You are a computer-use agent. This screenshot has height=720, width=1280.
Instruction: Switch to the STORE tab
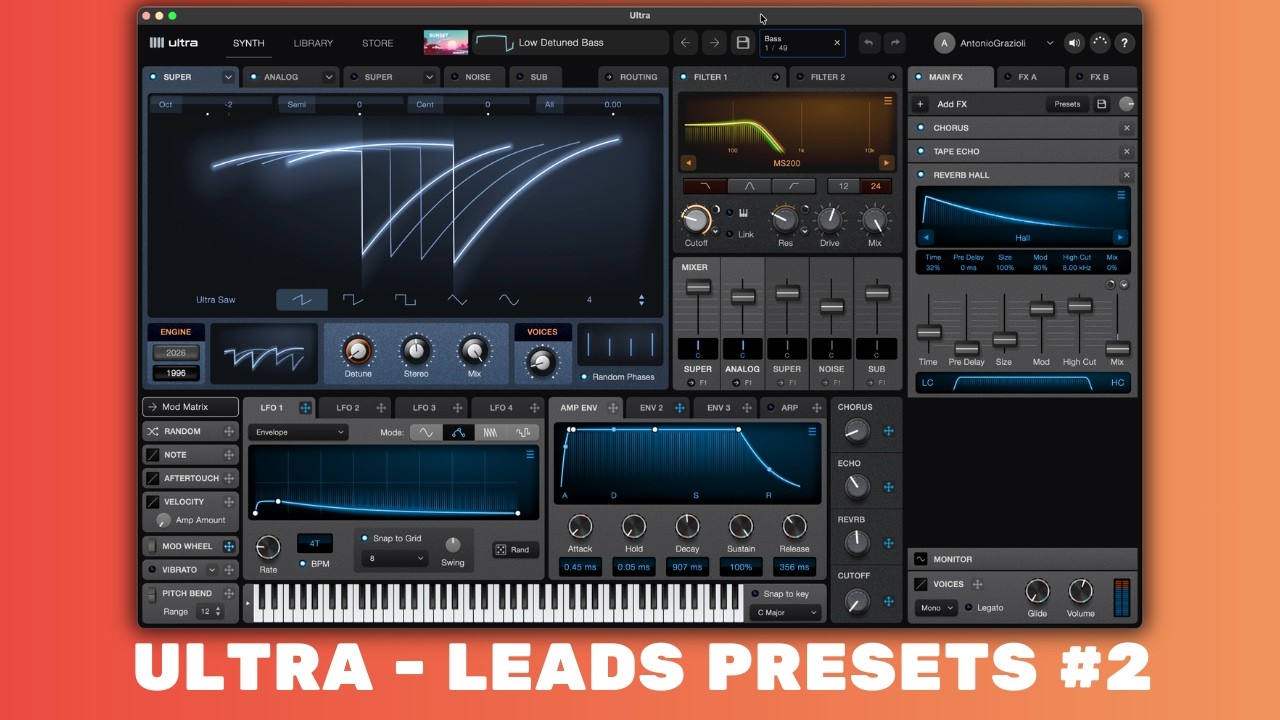click(377, 43)
